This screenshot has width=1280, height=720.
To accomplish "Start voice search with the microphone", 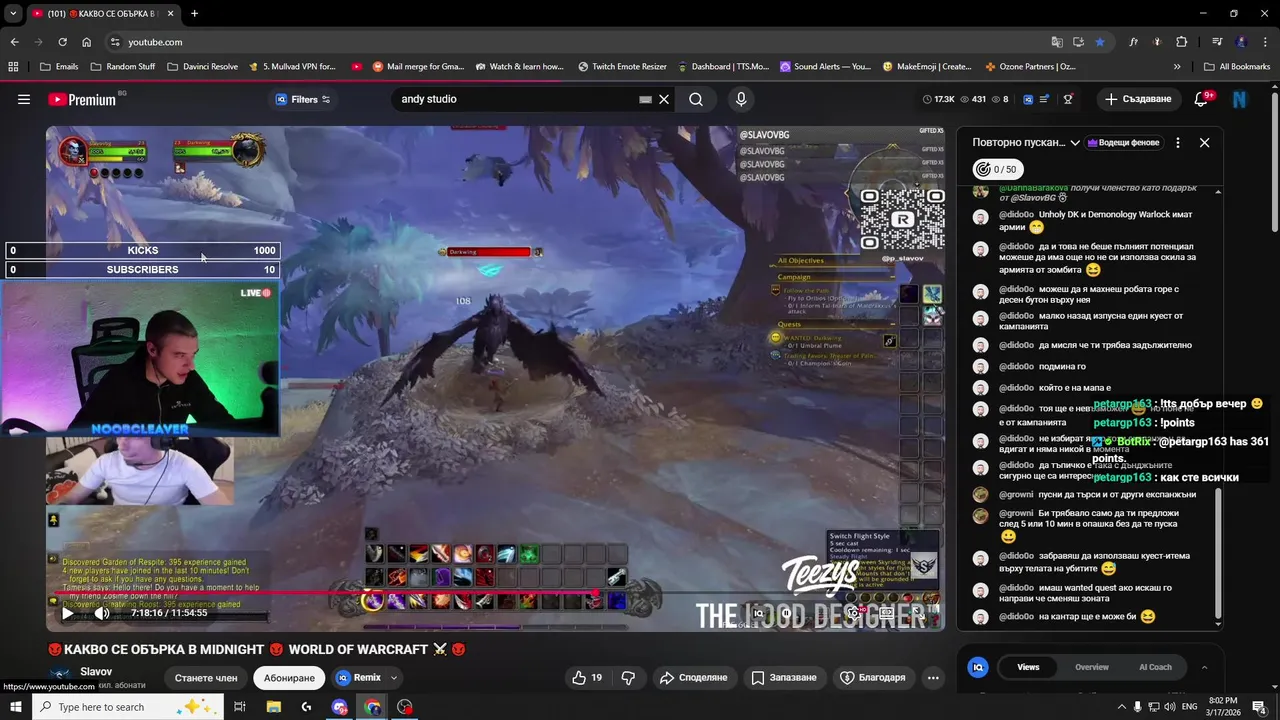I will click(741, 99).
